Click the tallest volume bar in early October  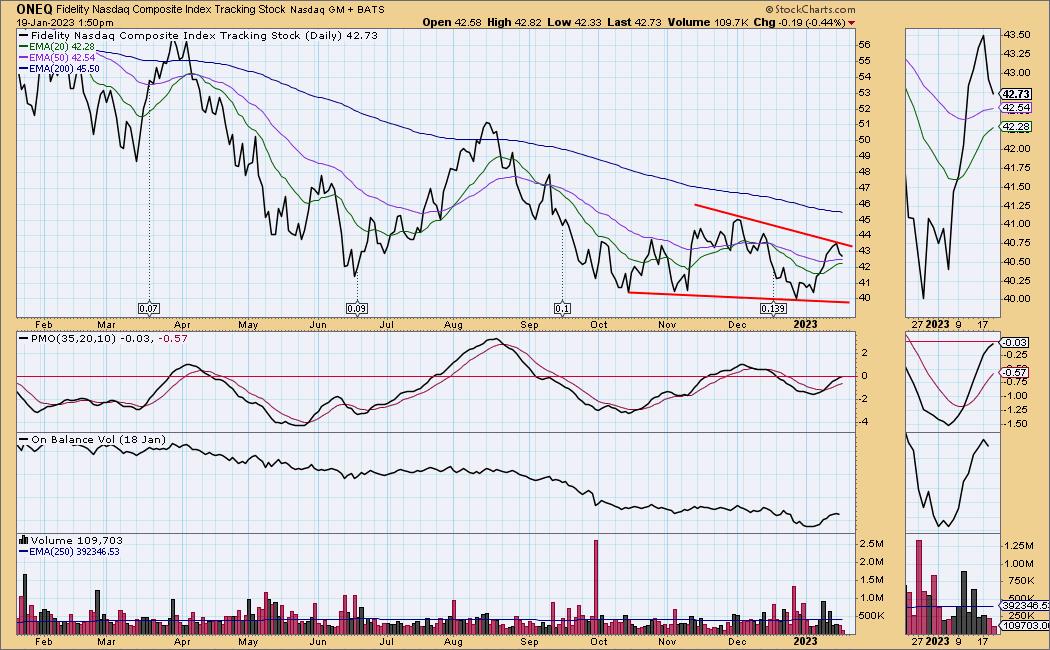pos(595,586)
